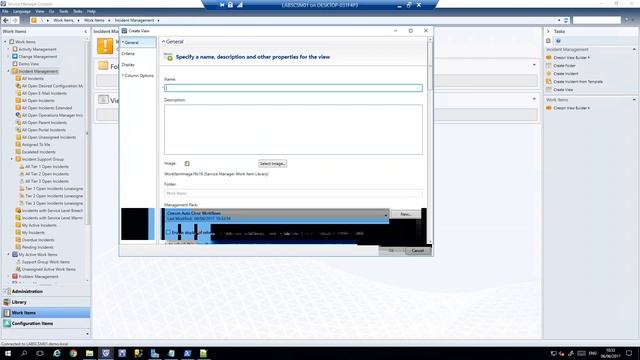The width and height of the screenshot is (640, 360).
Task: Collapse the Incident Support Group node
Action: pos(12,159)
